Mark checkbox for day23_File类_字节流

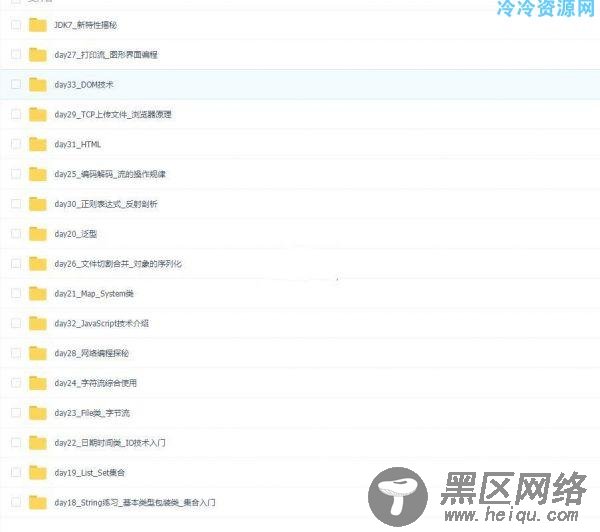pyautogui.click(x=16, y=412)
